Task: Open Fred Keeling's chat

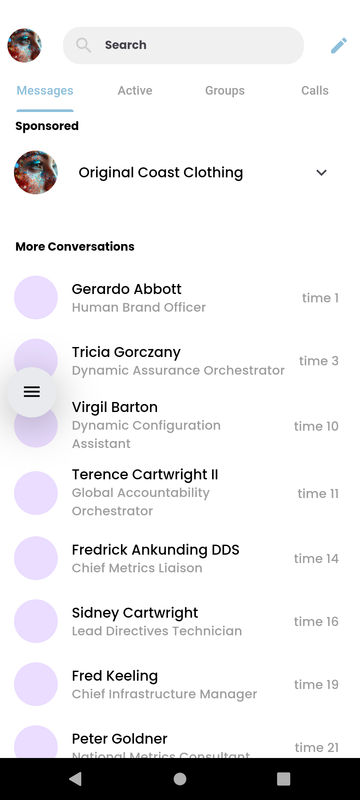Action: coord(180,684)
